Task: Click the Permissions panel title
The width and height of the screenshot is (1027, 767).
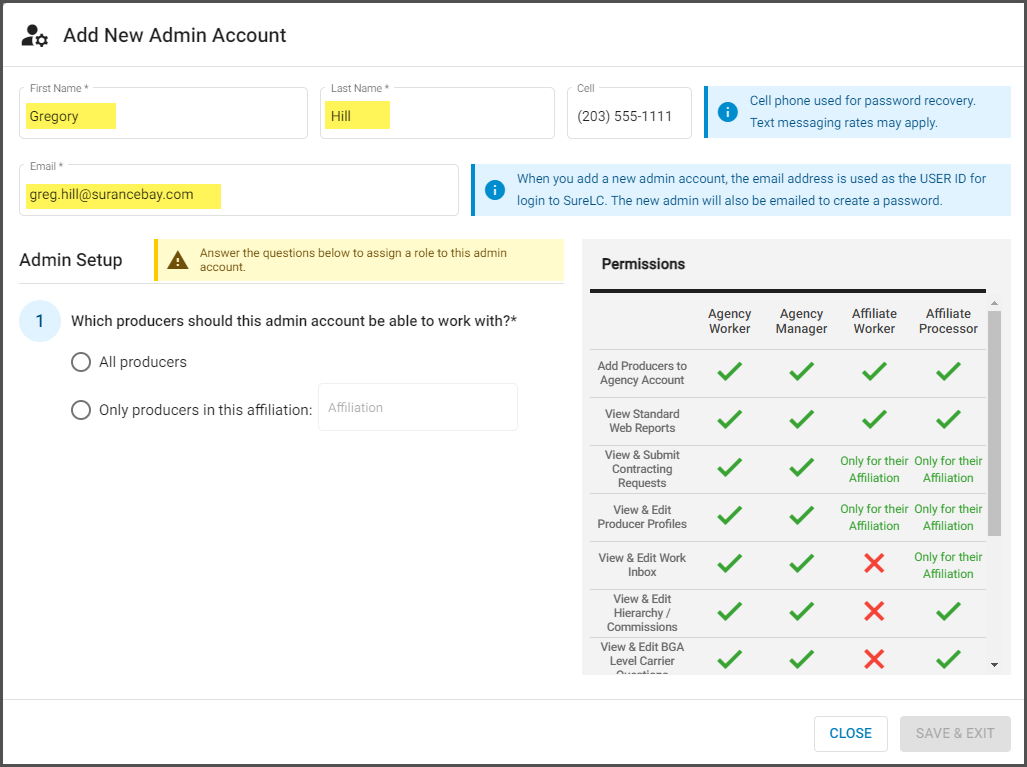Action: [x=643, y=264]
